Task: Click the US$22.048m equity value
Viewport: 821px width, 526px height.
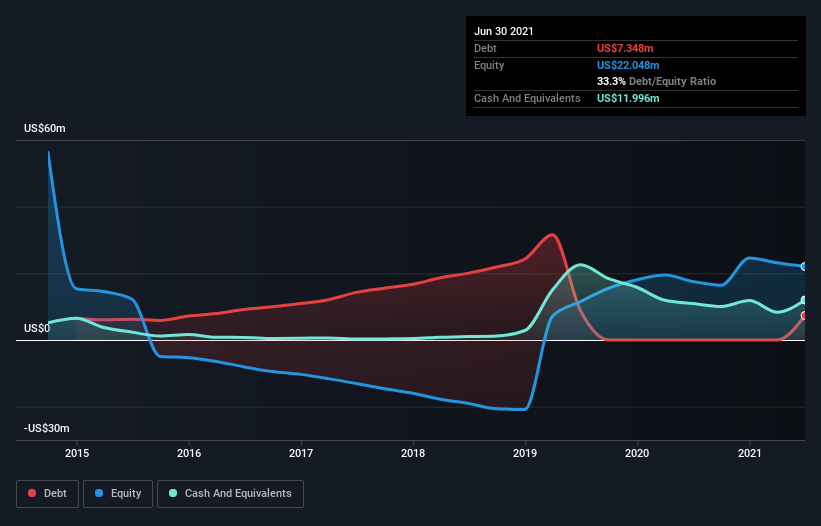Action: (x=628, y=65)
